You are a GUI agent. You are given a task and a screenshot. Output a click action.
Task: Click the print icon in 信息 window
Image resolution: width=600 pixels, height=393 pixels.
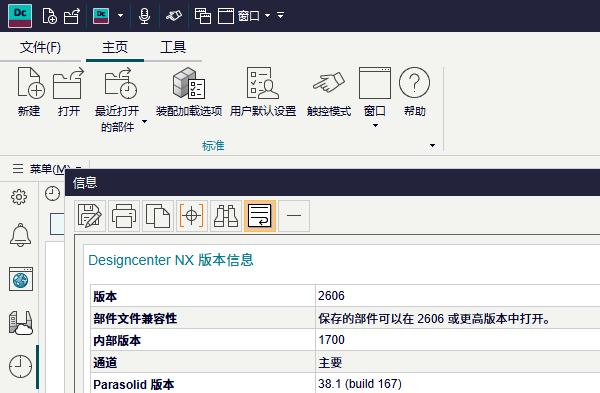tap(124, 216)
